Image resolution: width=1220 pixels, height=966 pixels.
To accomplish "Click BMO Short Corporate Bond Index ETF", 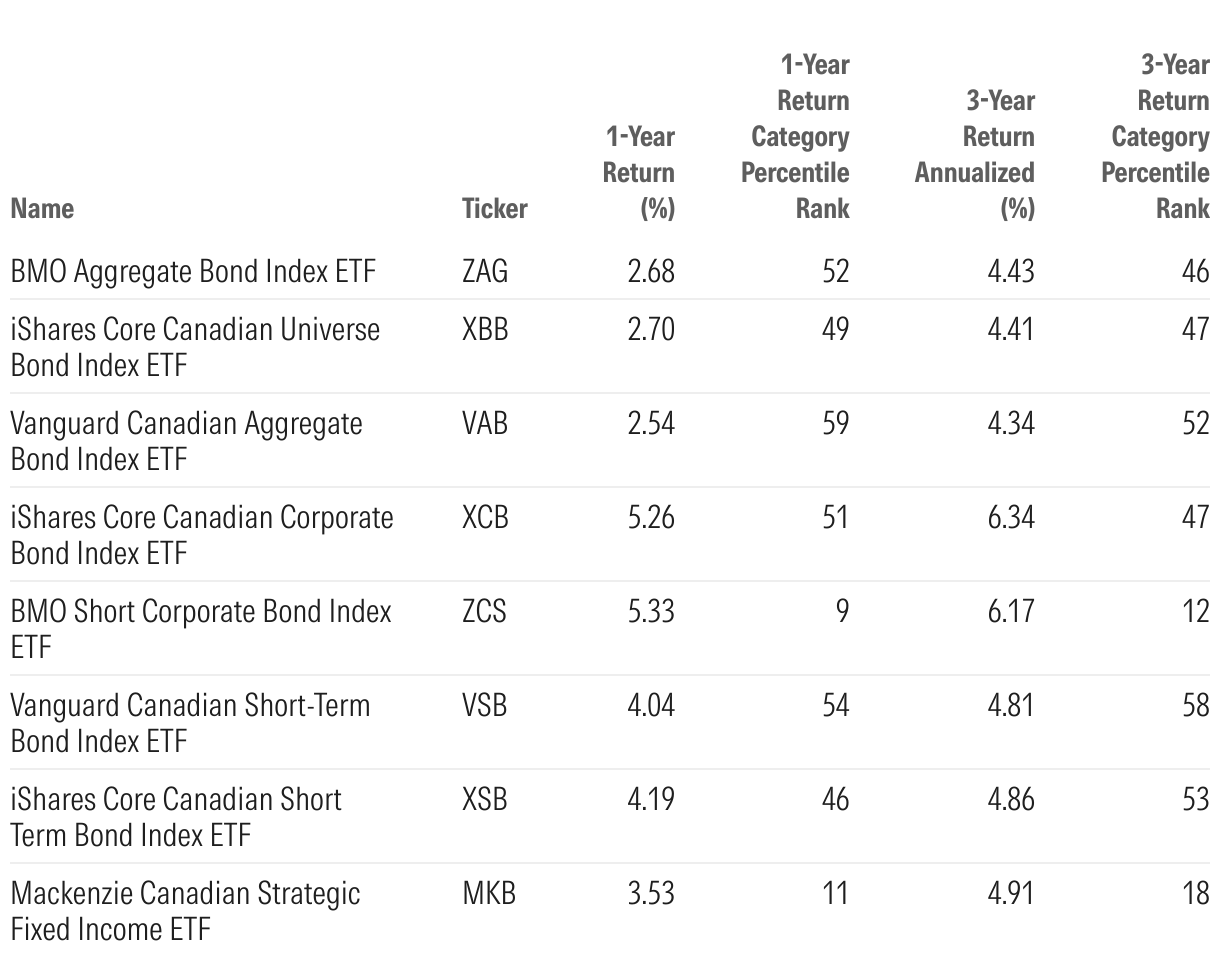I will (x=200, y=628).
